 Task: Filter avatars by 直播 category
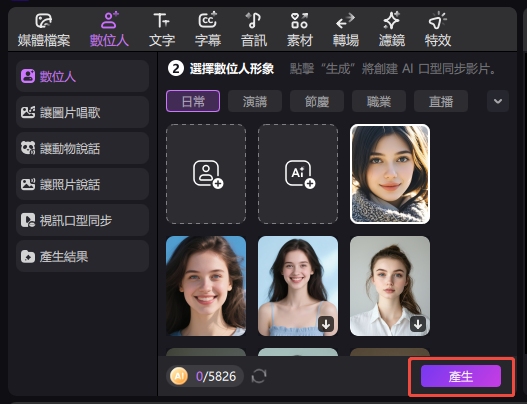[x=441, y=101]
